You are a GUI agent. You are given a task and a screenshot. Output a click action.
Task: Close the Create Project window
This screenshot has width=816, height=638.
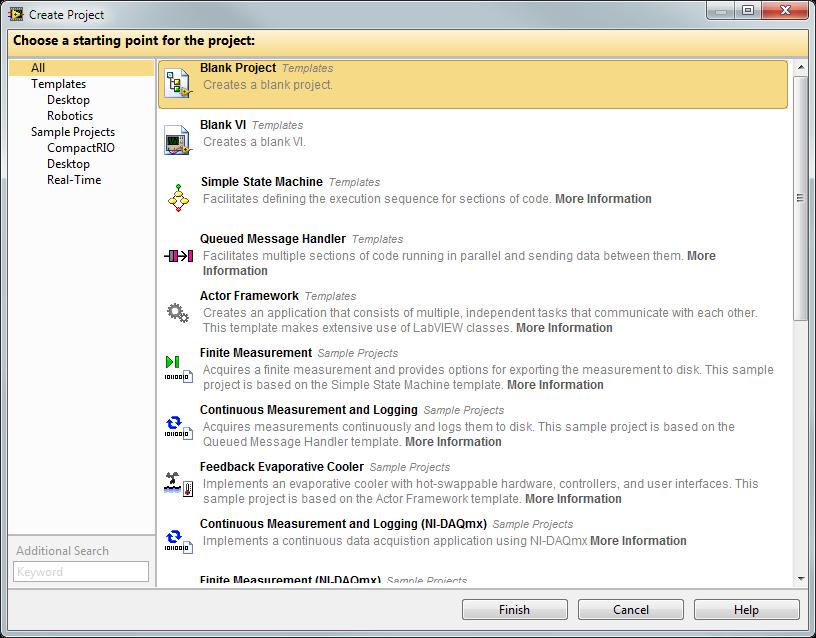(x=786, y=10)
